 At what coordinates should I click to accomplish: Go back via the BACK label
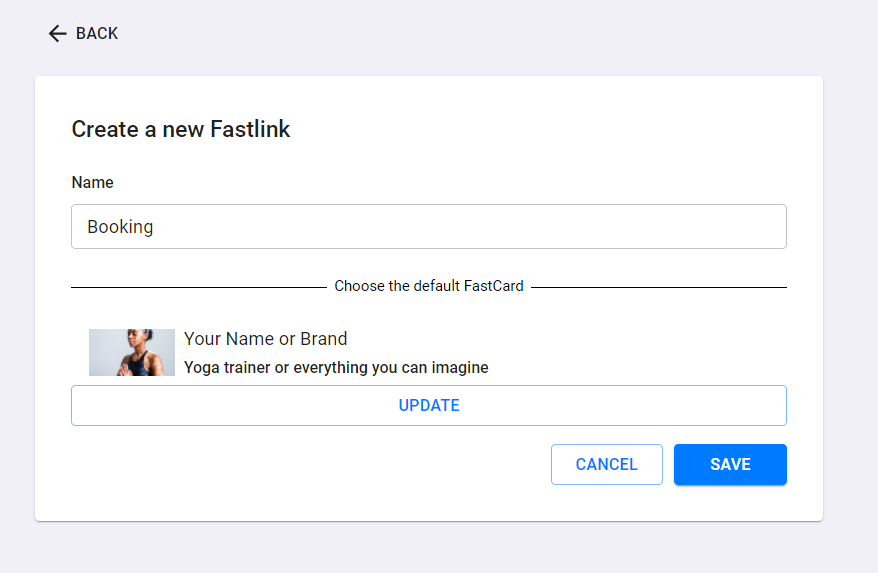coord(97,34)
